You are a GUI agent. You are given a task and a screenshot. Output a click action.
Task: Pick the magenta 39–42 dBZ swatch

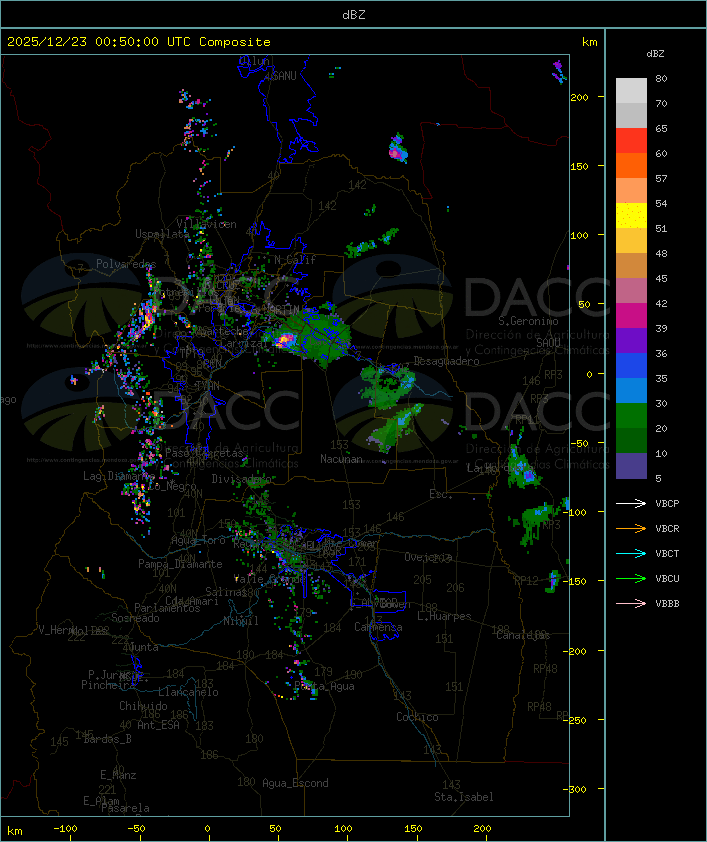click(x=631, y=315)
